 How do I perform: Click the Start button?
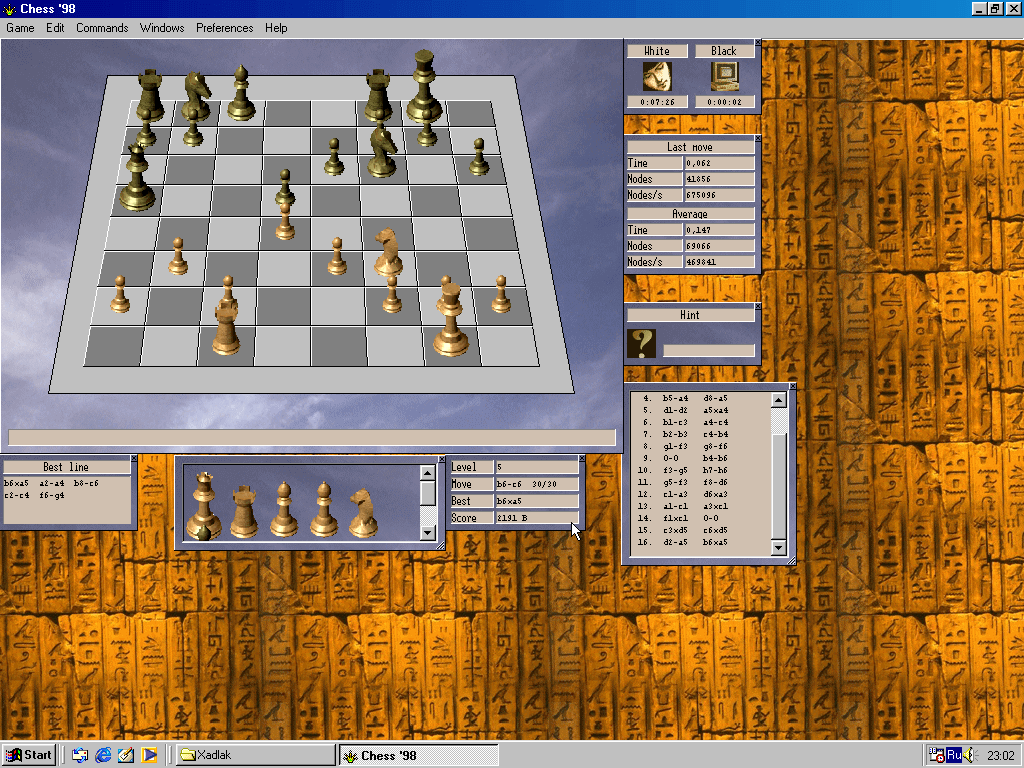click(29, 755)
